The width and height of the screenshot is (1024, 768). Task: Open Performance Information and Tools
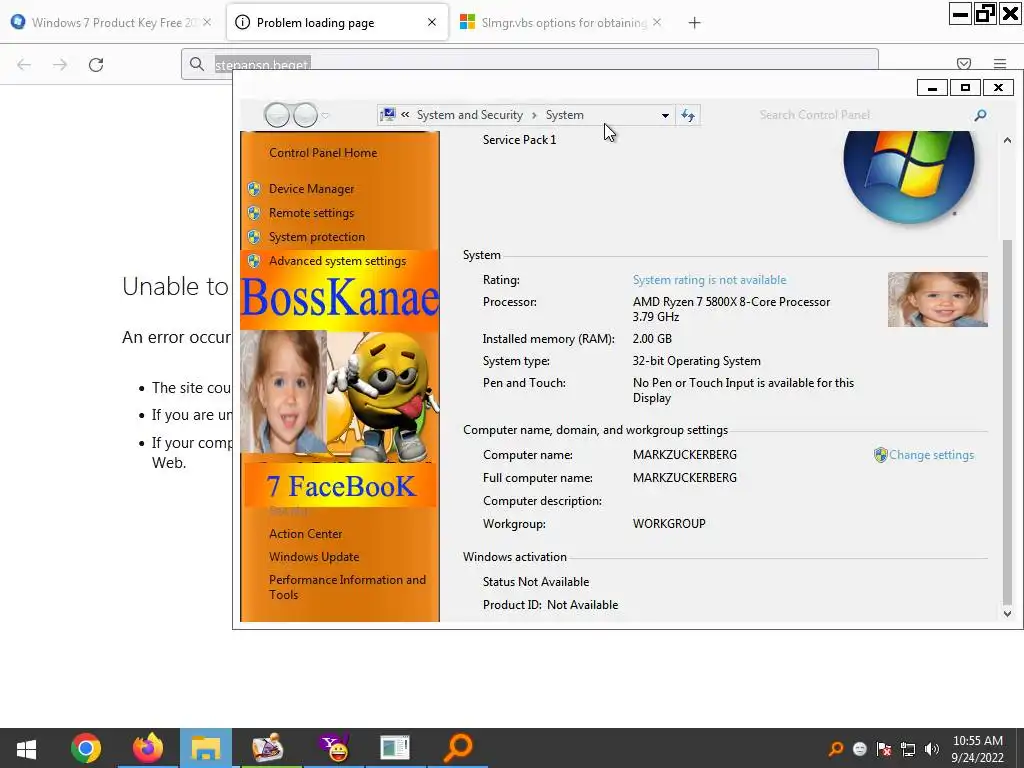(347, 587)
